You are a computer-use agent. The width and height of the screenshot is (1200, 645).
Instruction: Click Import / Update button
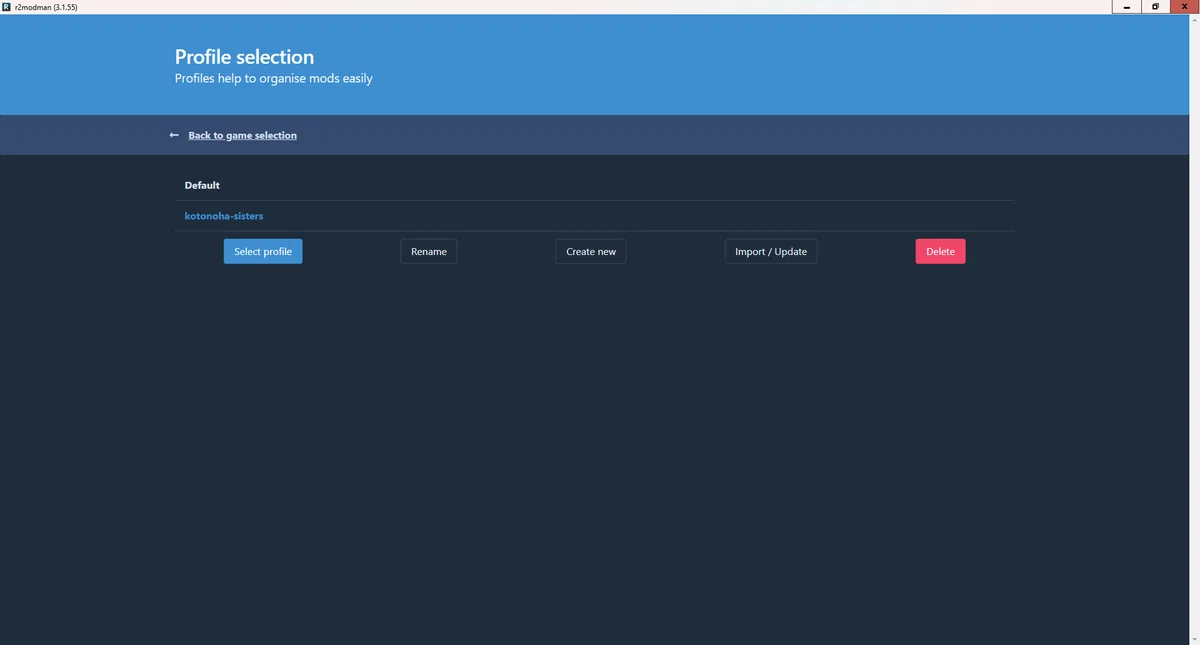point(771,251)
